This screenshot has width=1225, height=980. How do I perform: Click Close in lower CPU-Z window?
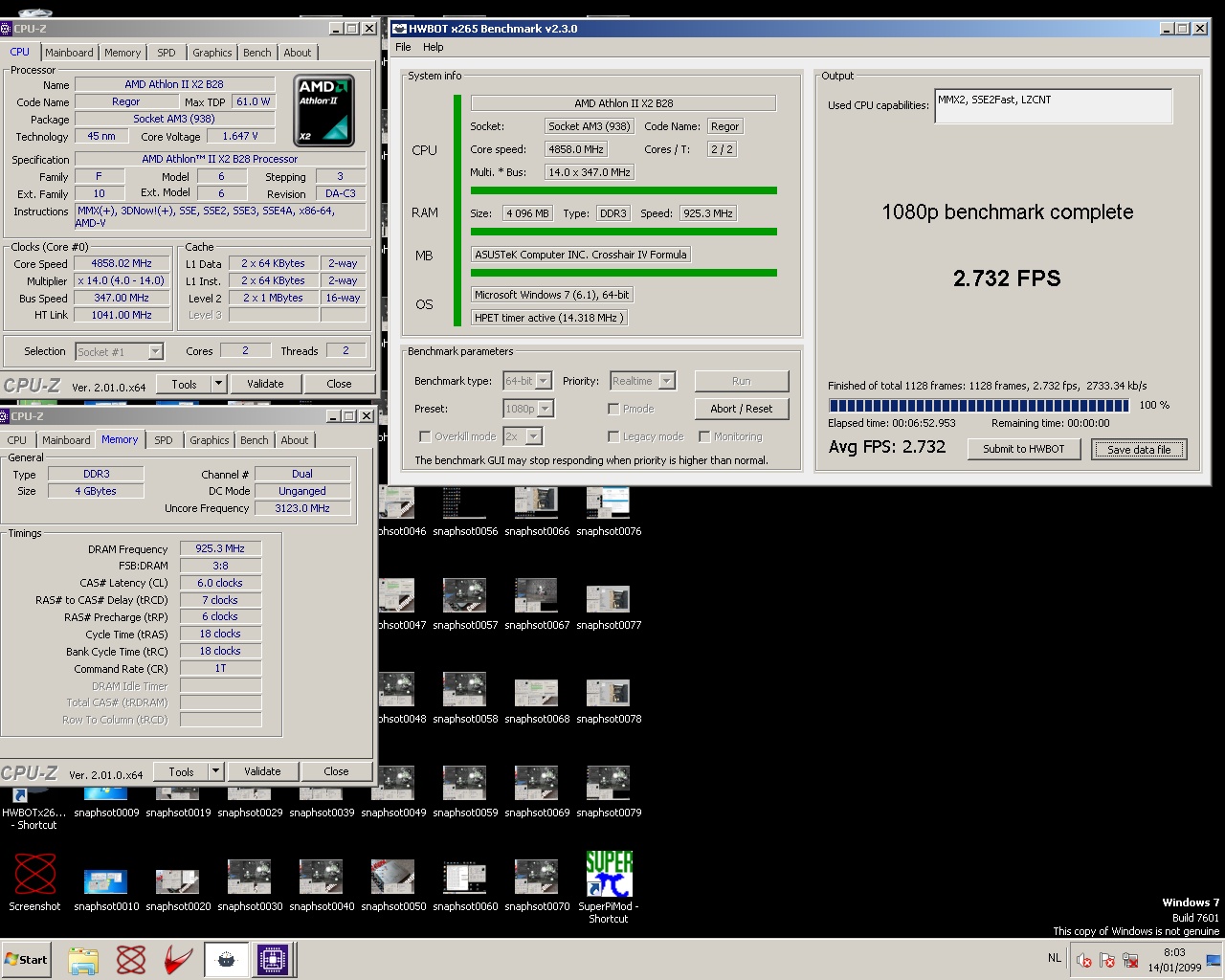[x=336, y=771]
